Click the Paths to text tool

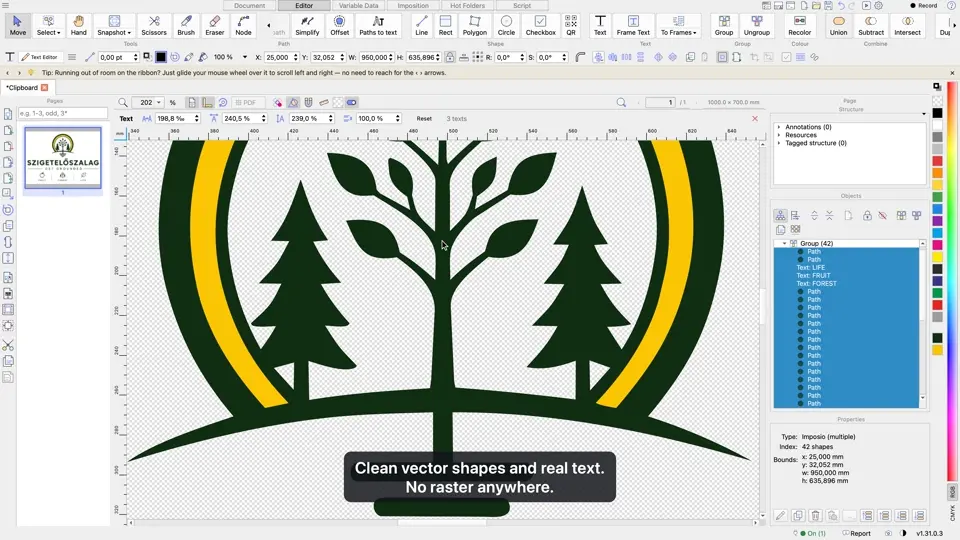point(378,25)
